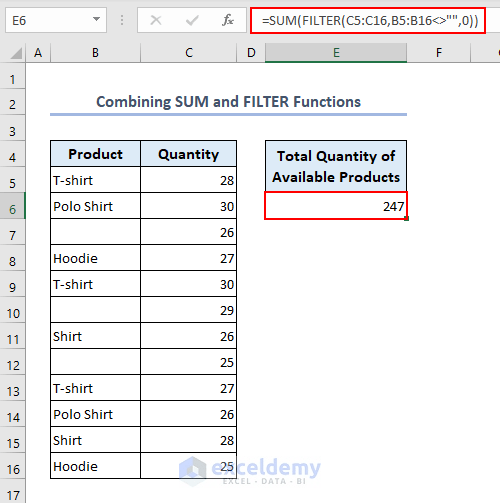The height and width of the screenshot is (503, 500).
Task: Select 'Hoodie' cell in row 16
Action: [95, 466]
